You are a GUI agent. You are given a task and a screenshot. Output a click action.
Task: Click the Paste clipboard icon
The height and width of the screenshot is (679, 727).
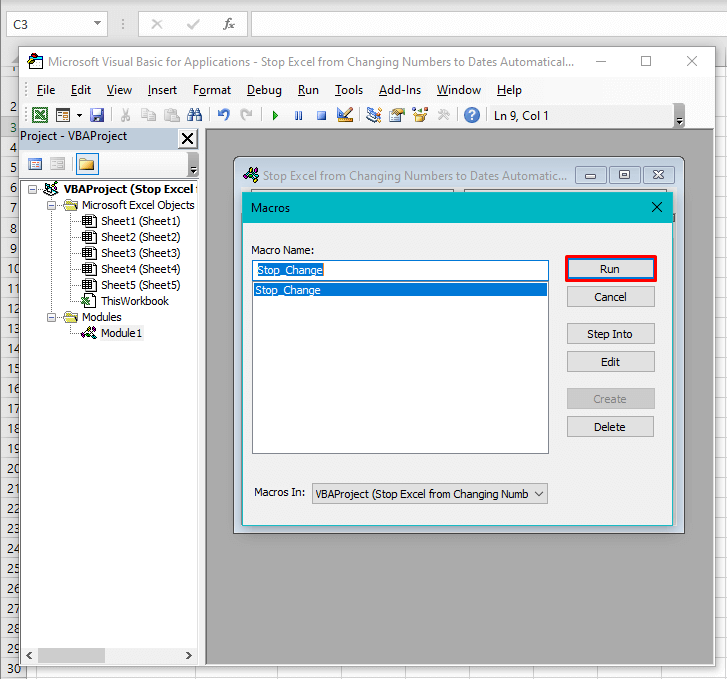(172, 115)
